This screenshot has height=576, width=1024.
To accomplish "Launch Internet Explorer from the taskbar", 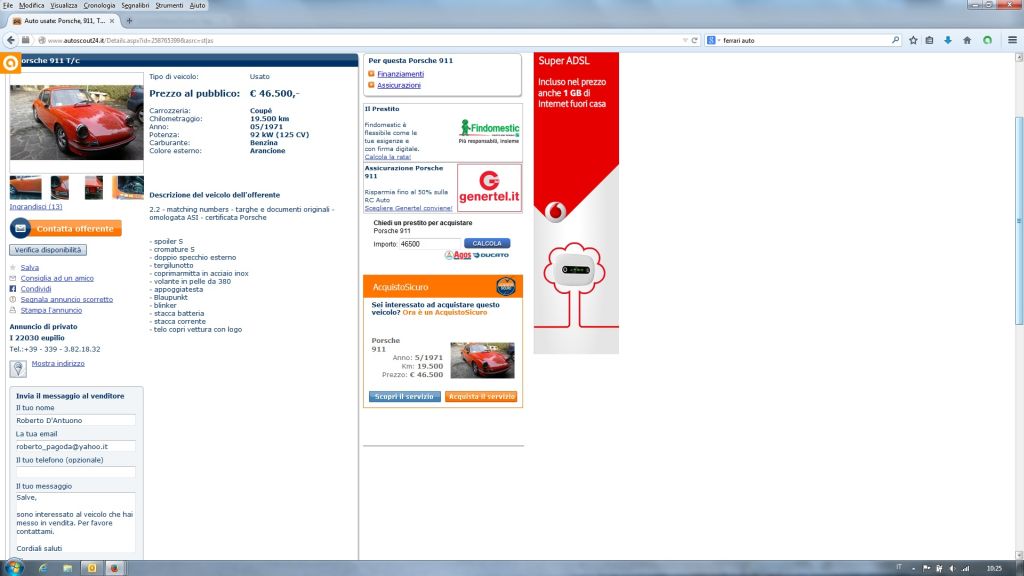I will (43, 568).
